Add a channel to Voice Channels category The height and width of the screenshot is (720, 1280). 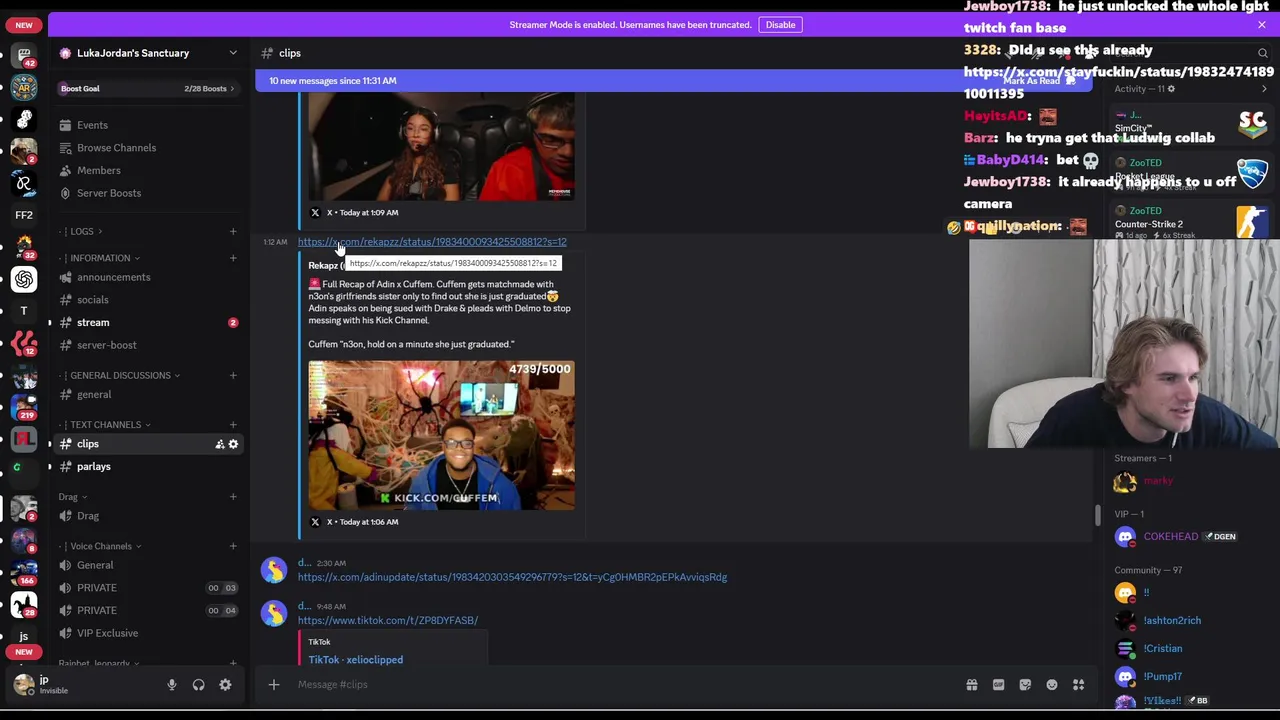[233, 547]
